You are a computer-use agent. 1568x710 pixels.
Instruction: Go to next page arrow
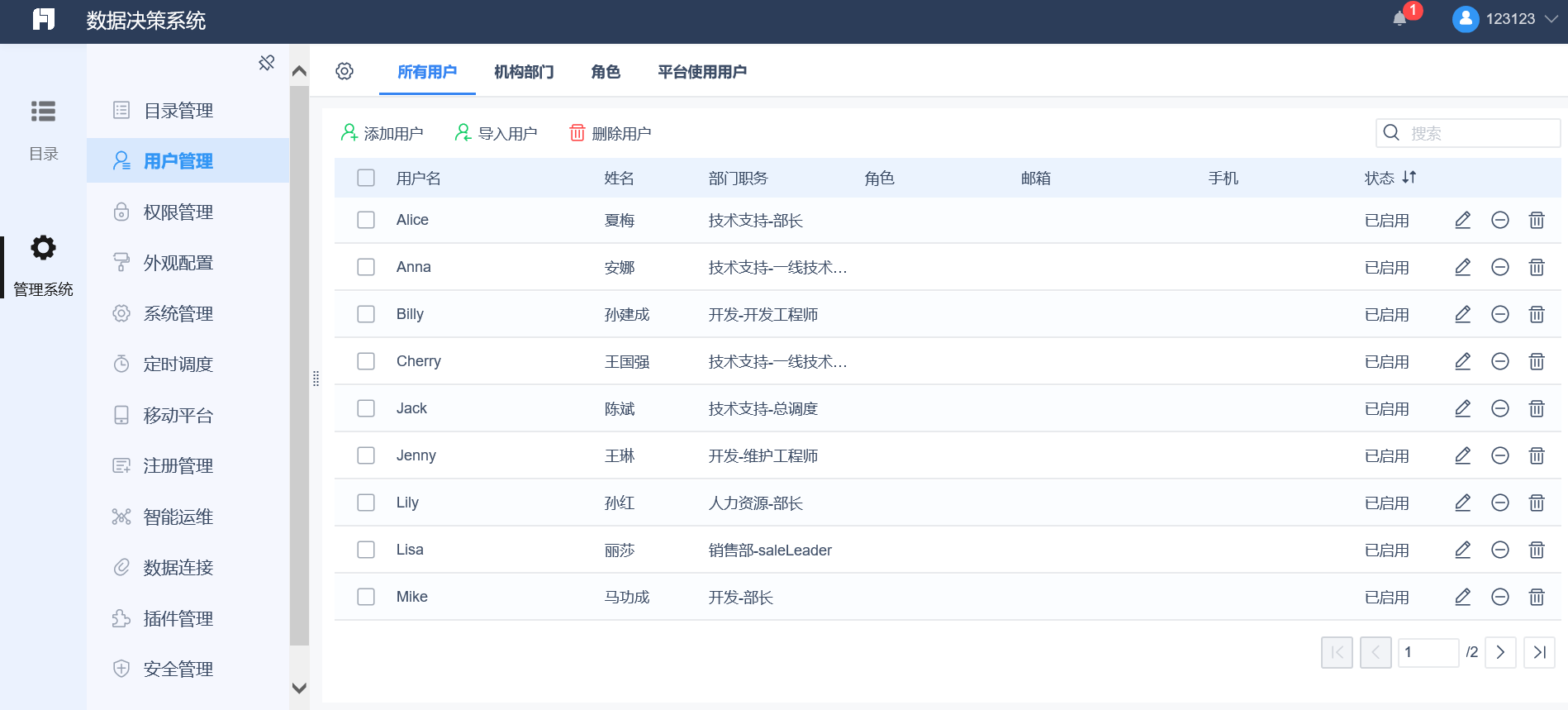1500,652
